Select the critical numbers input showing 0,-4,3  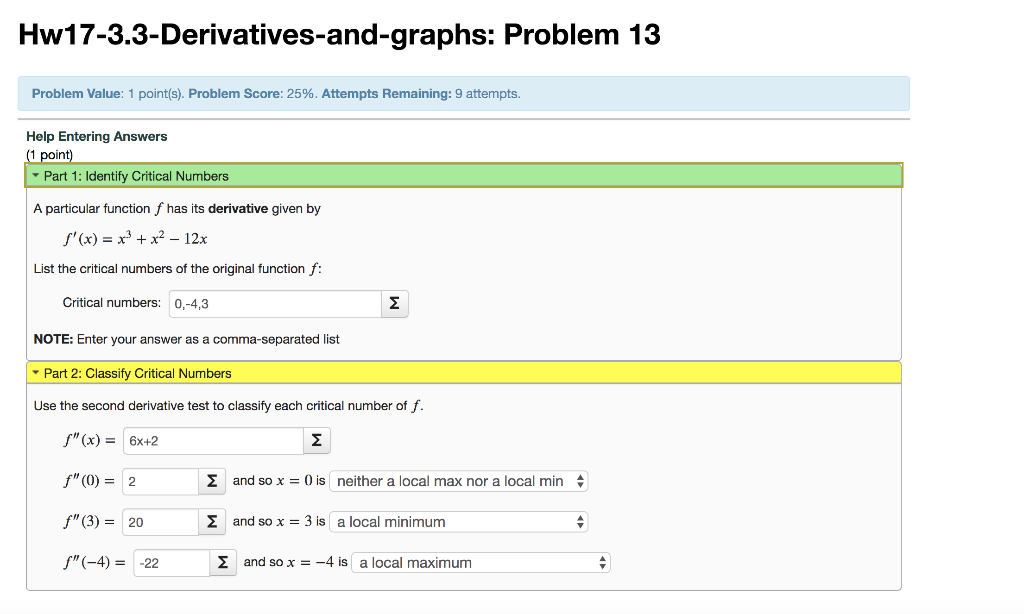275,303
